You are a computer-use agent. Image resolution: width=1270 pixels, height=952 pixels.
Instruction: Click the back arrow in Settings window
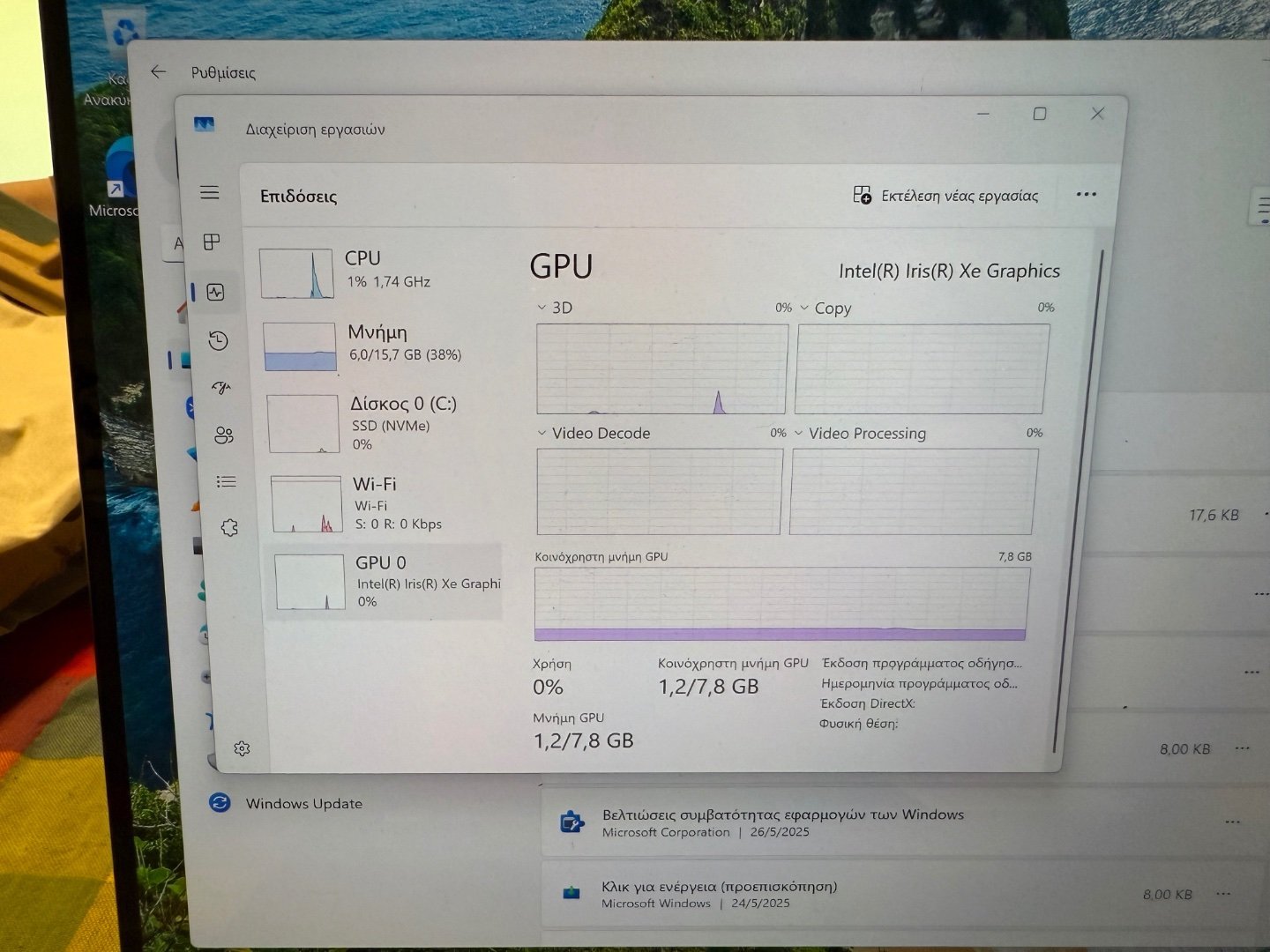159,72
